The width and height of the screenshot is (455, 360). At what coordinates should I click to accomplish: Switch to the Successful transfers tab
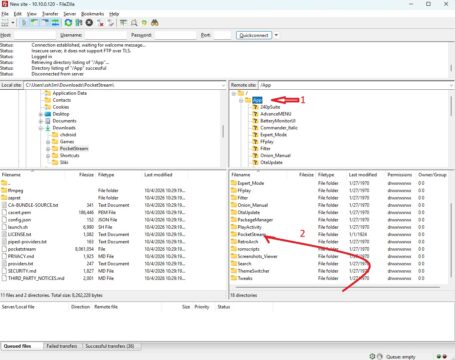click(x=110, y=346)
